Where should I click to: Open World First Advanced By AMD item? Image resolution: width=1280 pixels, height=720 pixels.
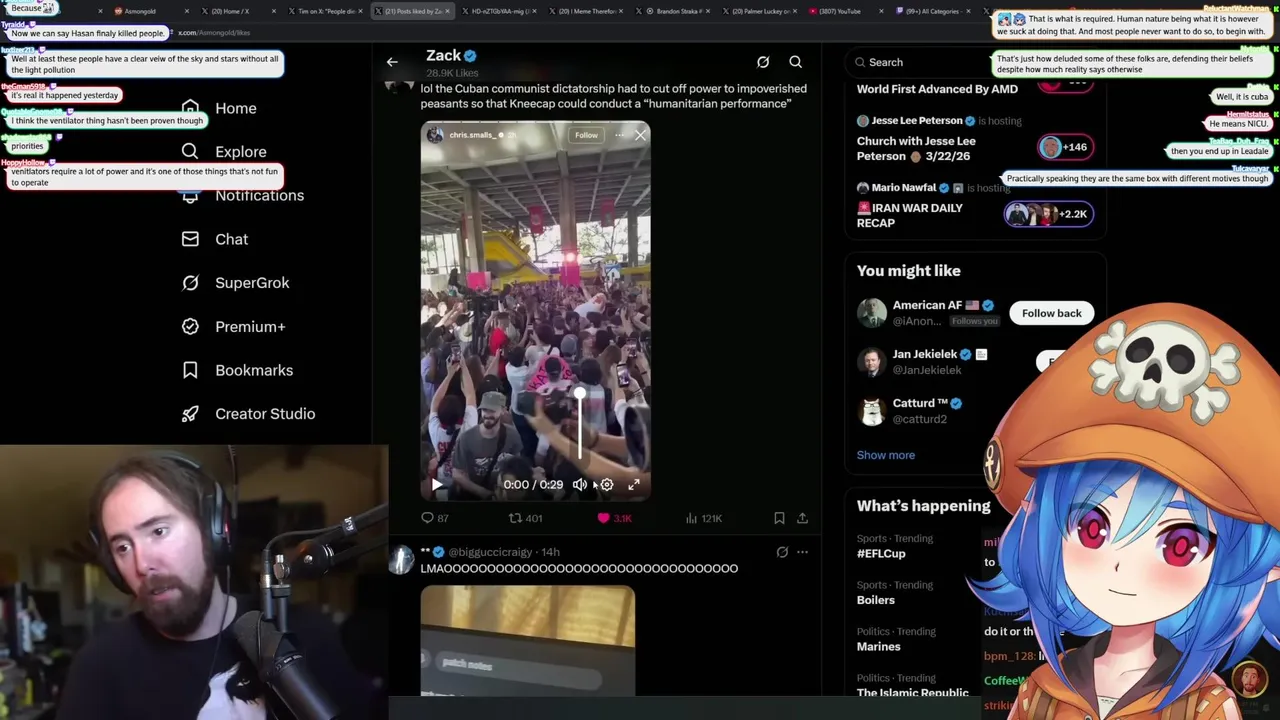tap(937, 89)
